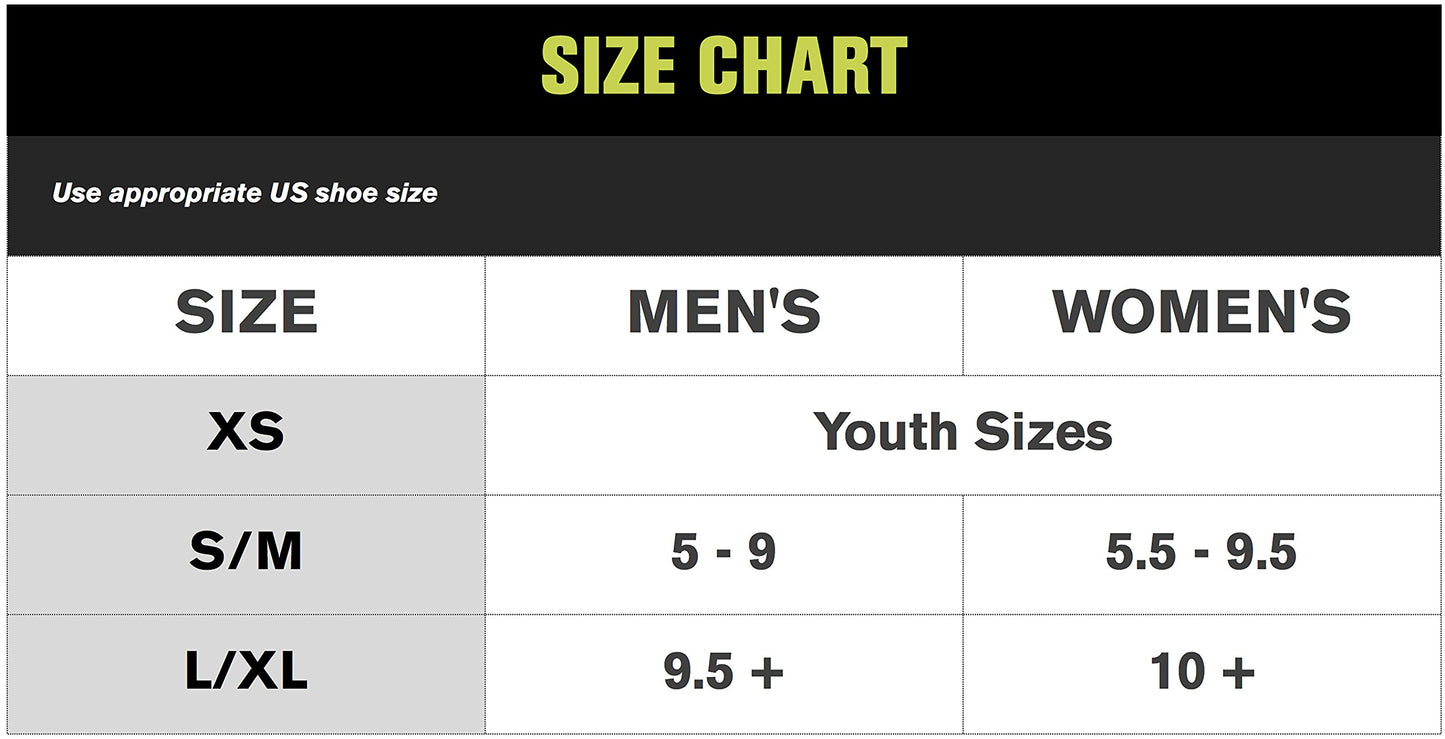This screenshot has height=739, width=1445.
Task: Click the SIZE CHART title text
Action: pyautogui.click(x=723, y=66)
